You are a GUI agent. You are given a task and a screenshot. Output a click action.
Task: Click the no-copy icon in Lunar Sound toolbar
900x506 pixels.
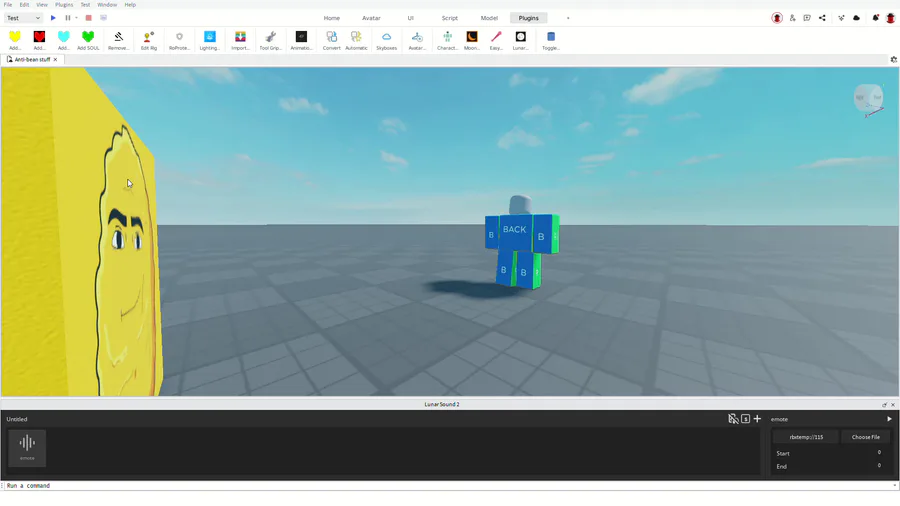(x=733, y=419)
